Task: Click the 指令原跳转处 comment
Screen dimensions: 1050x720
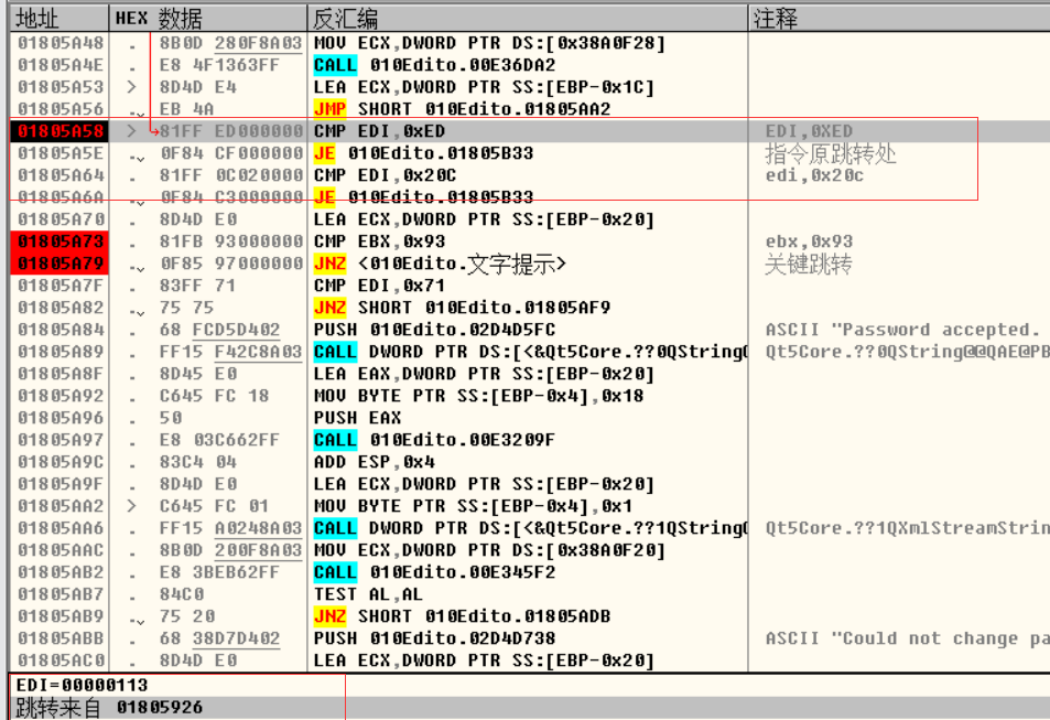Action: [x=830, y=153]
